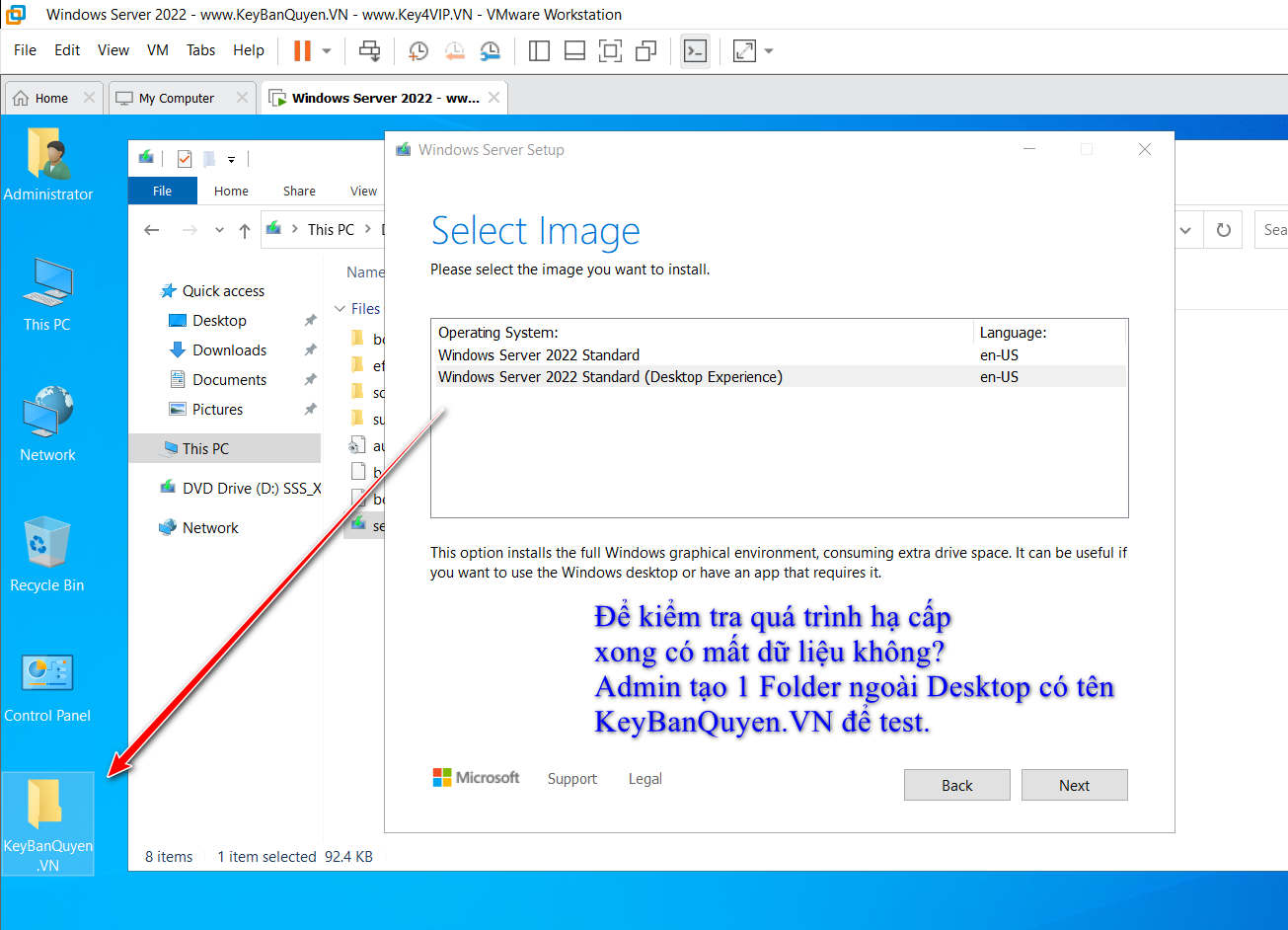Open the Administrator folder on the desktop
Screen dimensions: 1288x930
pyautogui.click(x=47, y=164)
